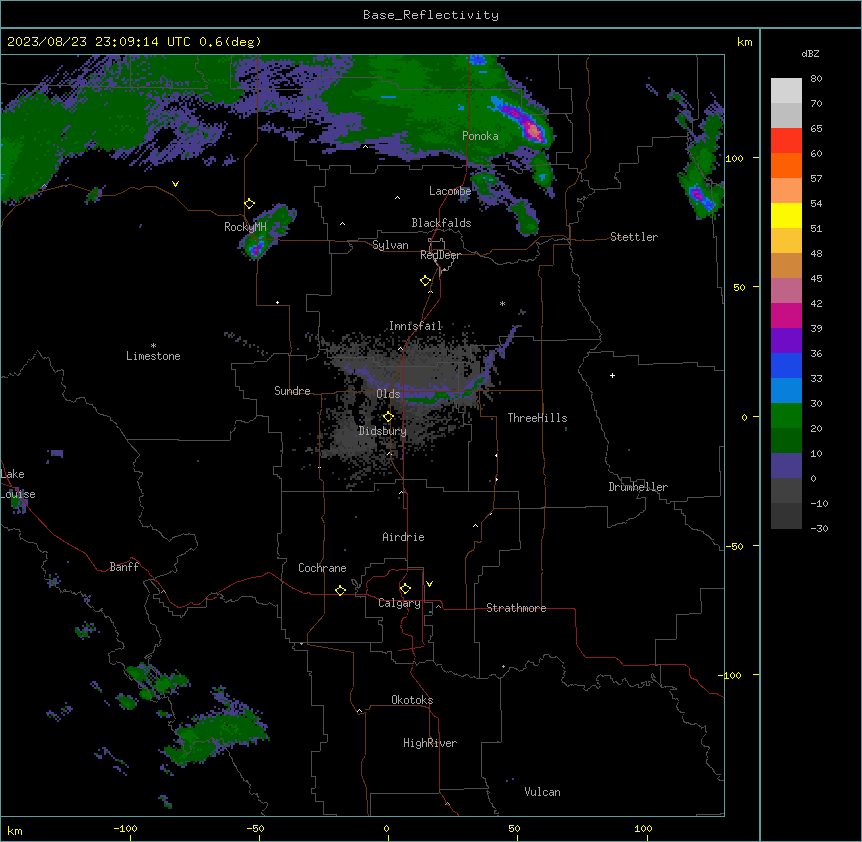Screen dimensions: 862x842
Task: Select the blue 36-33 dBZ legend swatch
Action: (786, 365)
